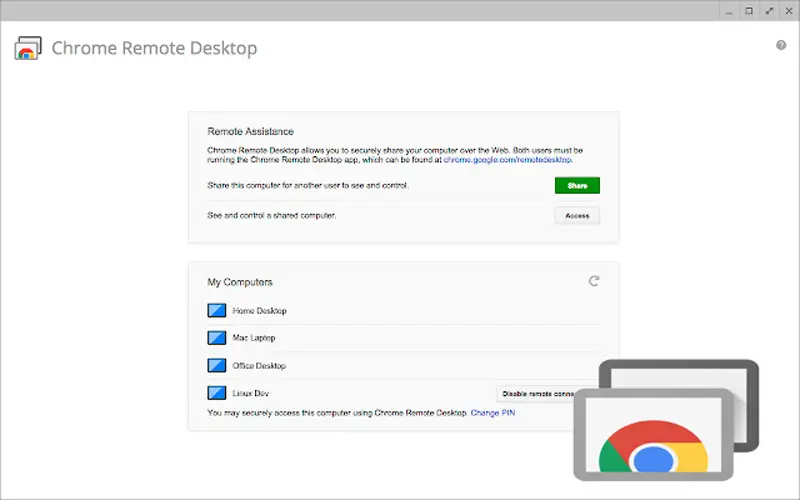Viewport: 800px width, 500px height.
Task: Click the Disable remote connections button
Action: pos(535,393)
